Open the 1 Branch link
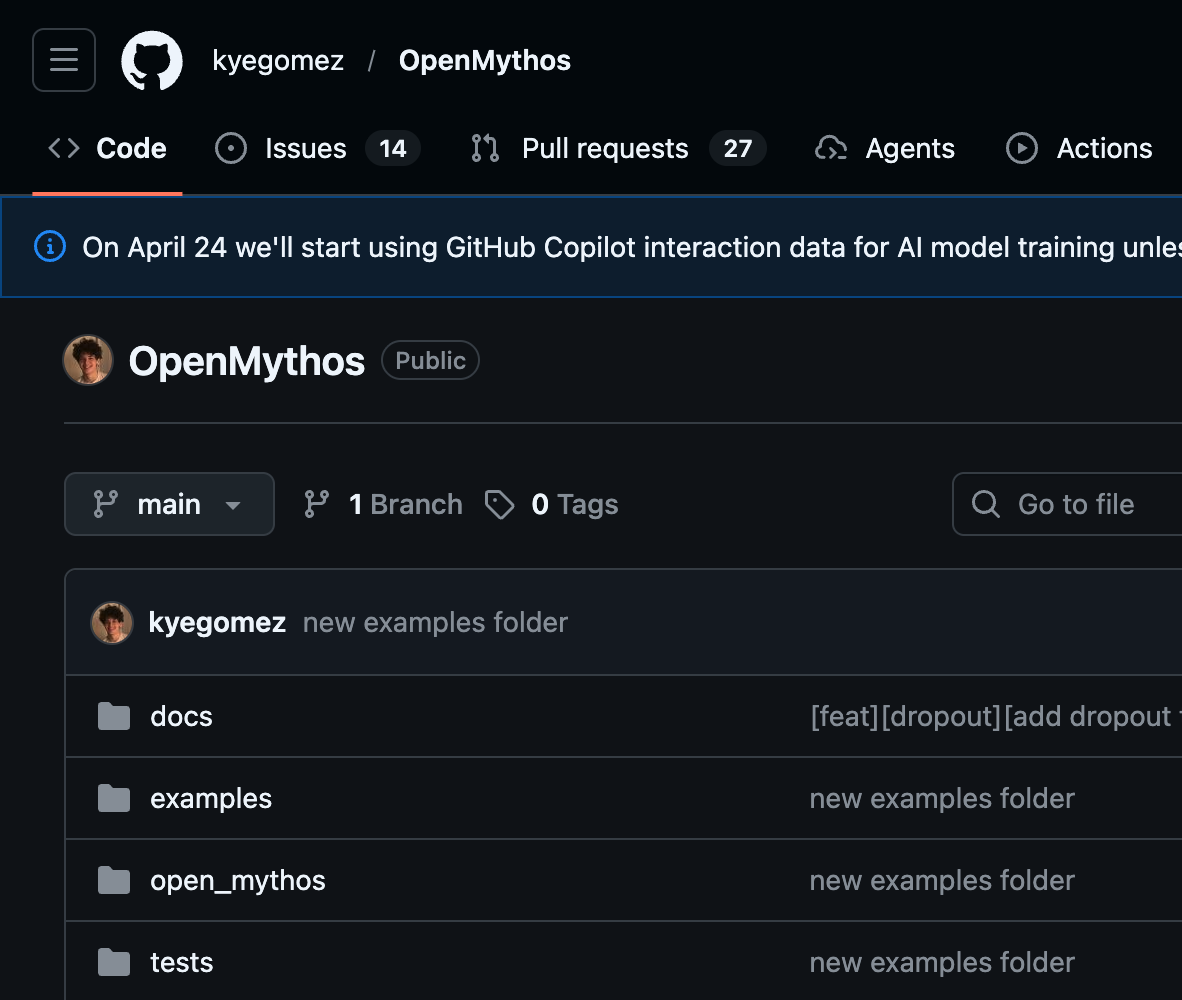1182x1000 pixels. [x=383, y=504]
